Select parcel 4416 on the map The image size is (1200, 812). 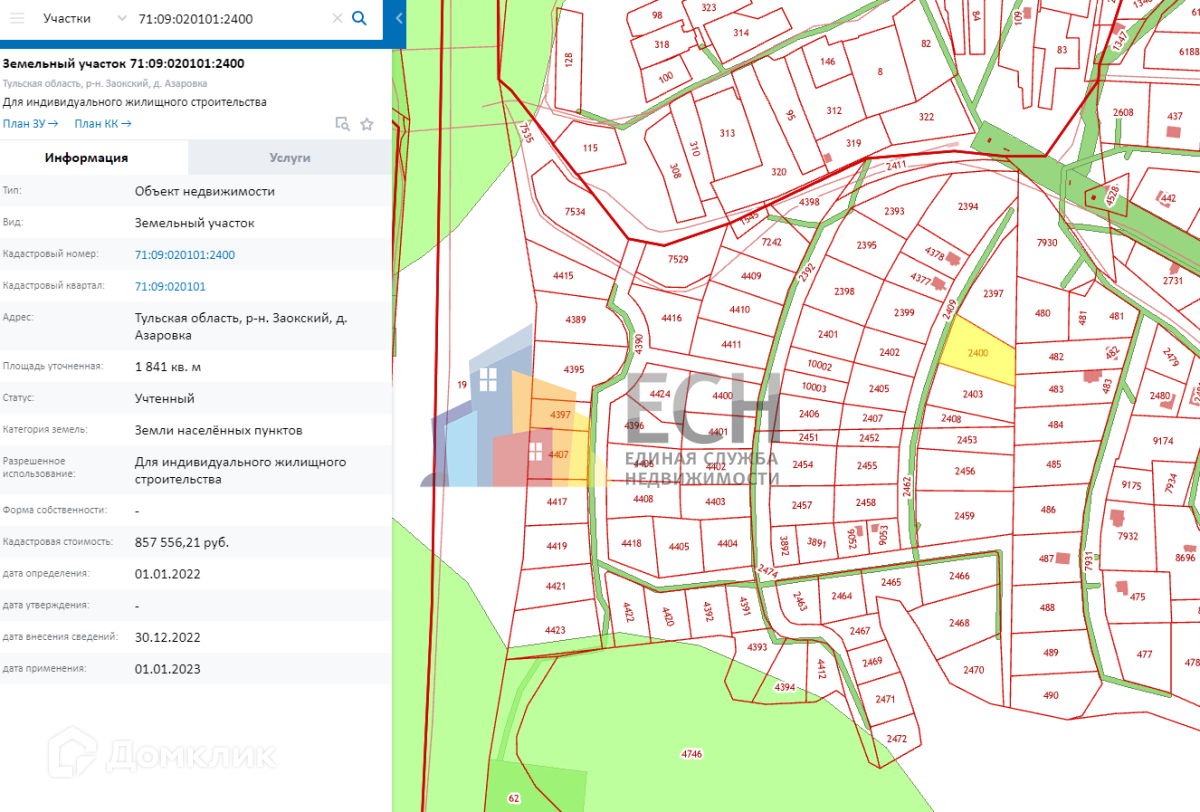click(x=671, y=318)
